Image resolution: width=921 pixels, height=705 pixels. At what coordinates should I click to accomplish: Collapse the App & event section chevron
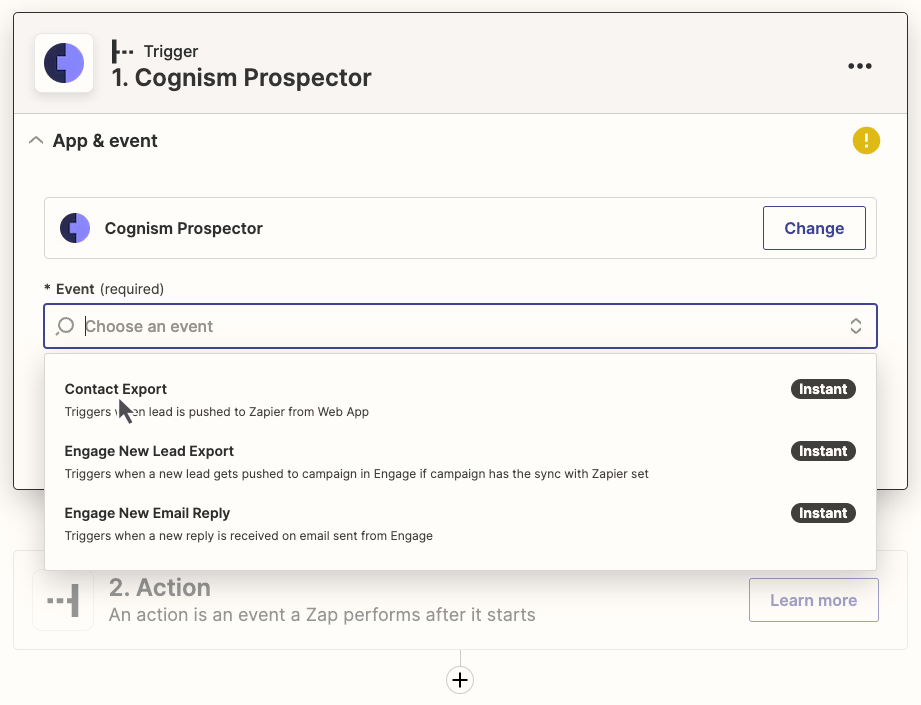pyautogui.click(x=36, y=141)
